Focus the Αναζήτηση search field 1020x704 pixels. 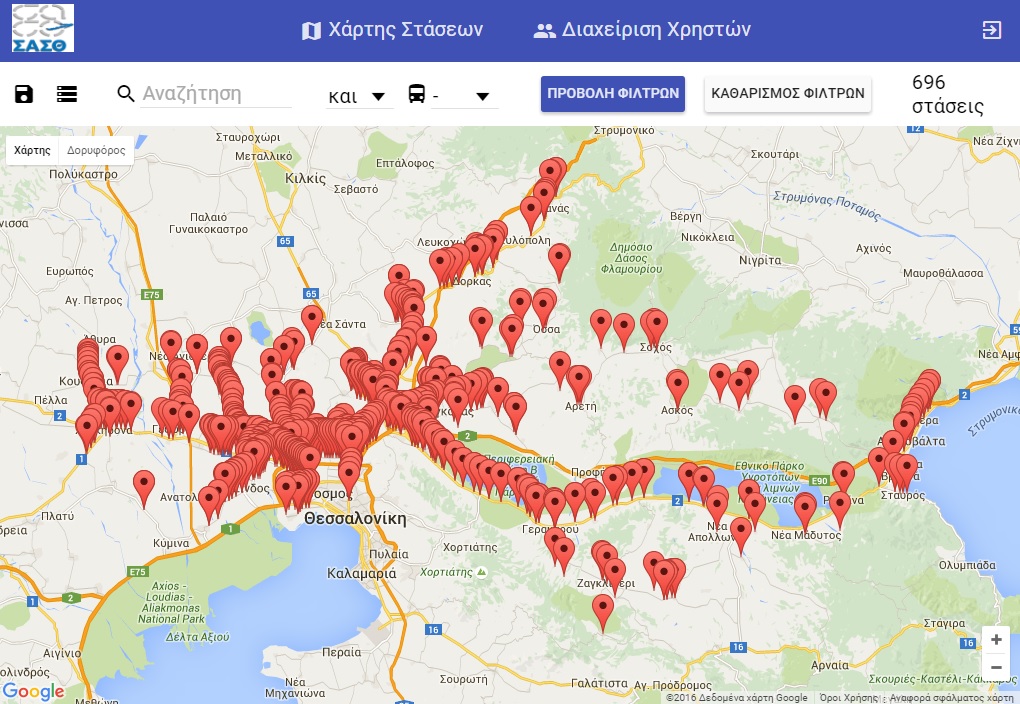[216, 94]
